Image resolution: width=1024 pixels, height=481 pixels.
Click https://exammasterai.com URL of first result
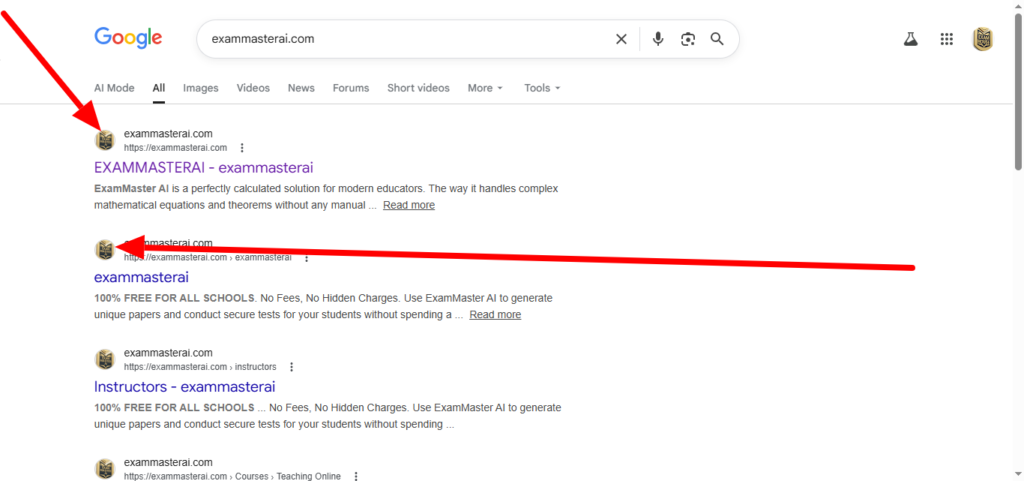pyautogui.click(x=176, y=147)
